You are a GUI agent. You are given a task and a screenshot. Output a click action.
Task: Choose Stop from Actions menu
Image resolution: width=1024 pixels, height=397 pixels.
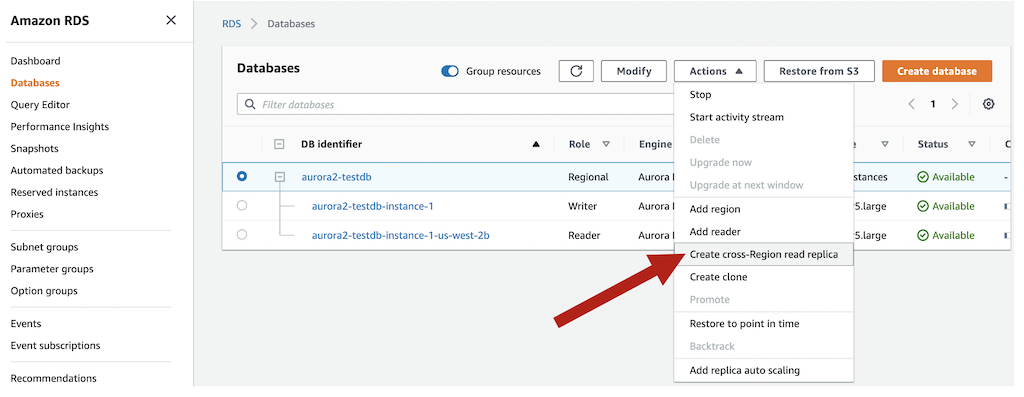pos(763,95)
